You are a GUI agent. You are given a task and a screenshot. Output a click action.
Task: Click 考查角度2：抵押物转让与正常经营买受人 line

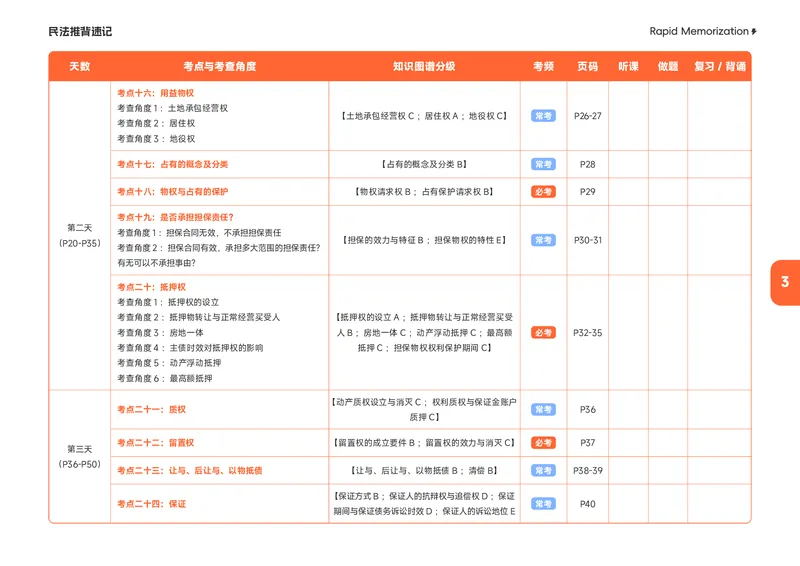(x=198, y=317)
